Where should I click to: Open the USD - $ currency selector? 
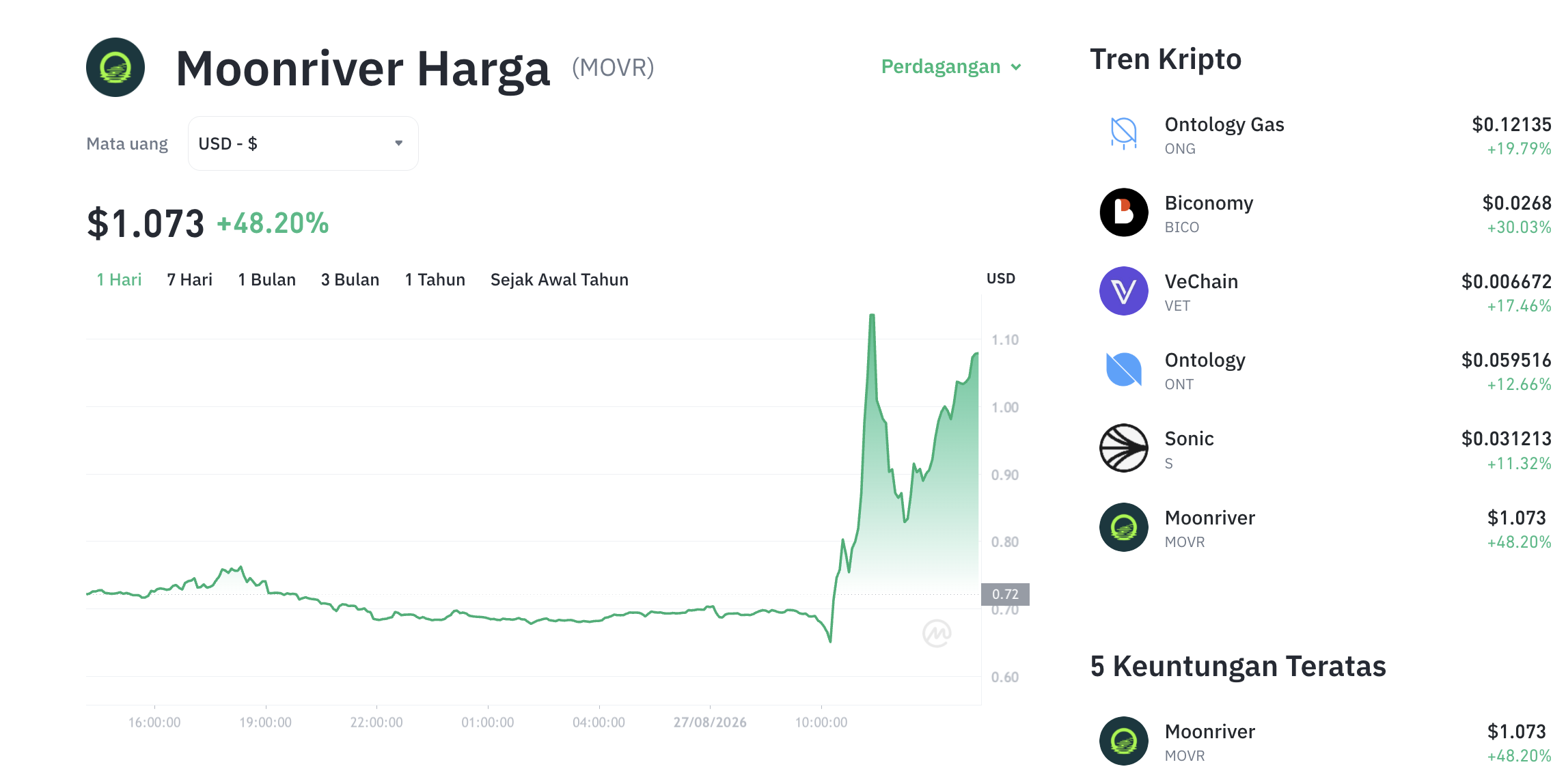coord(303,143)
